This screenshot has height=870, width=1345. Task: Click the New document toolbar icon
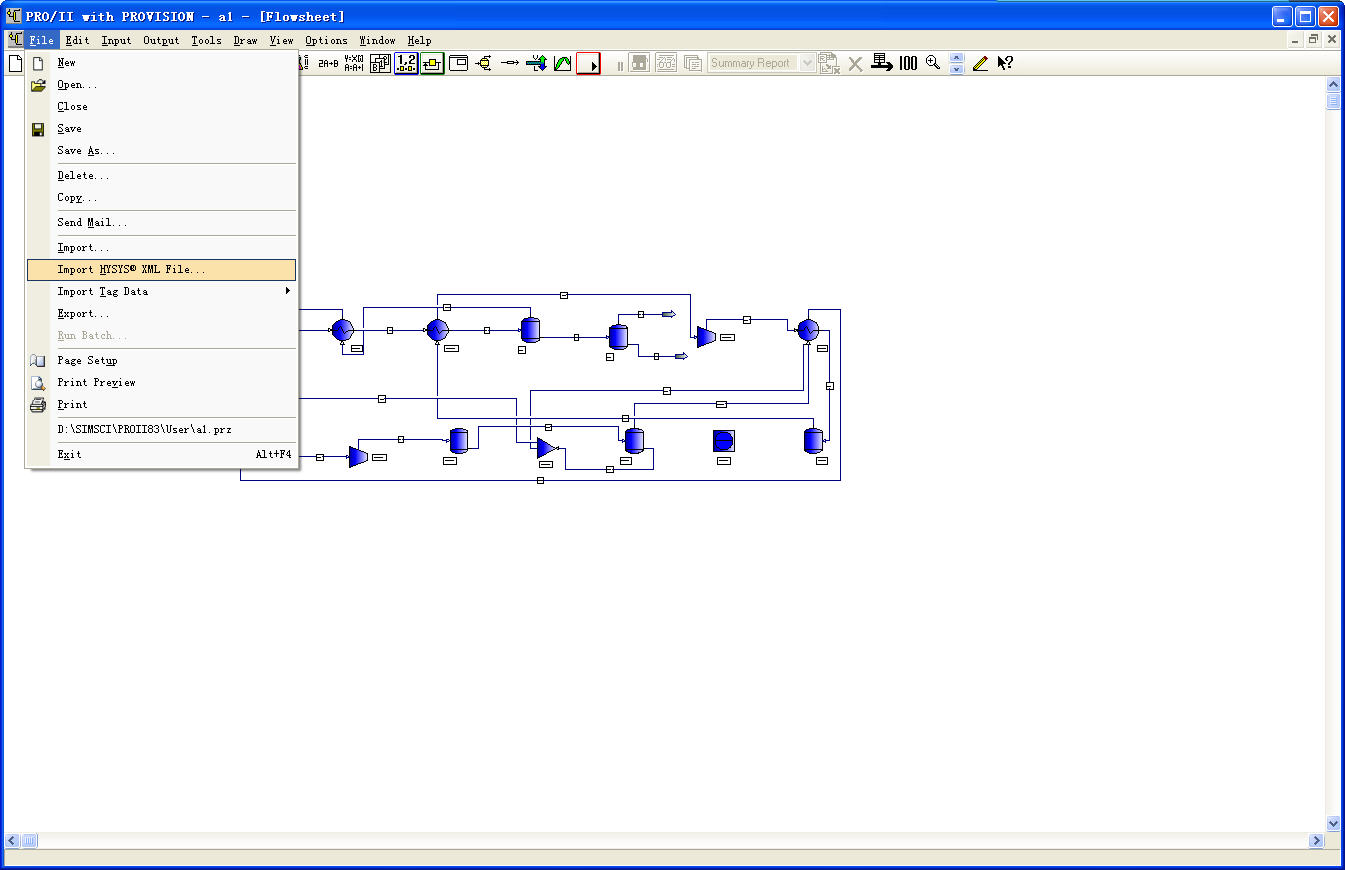tap(15, 63)
